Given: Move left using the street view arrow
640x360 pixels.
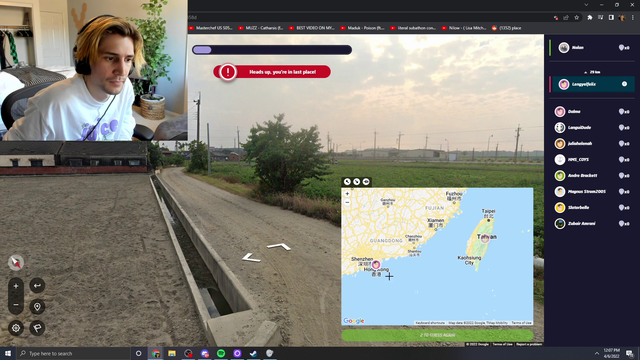Looking at the screenshot, I should pos(251,258).
